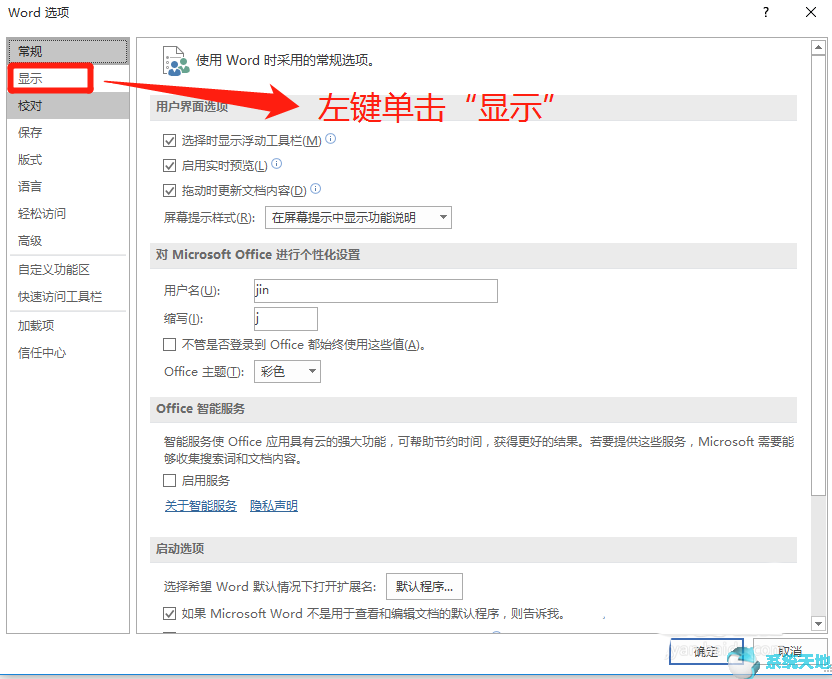Open the 语言 category

point(68,187)
